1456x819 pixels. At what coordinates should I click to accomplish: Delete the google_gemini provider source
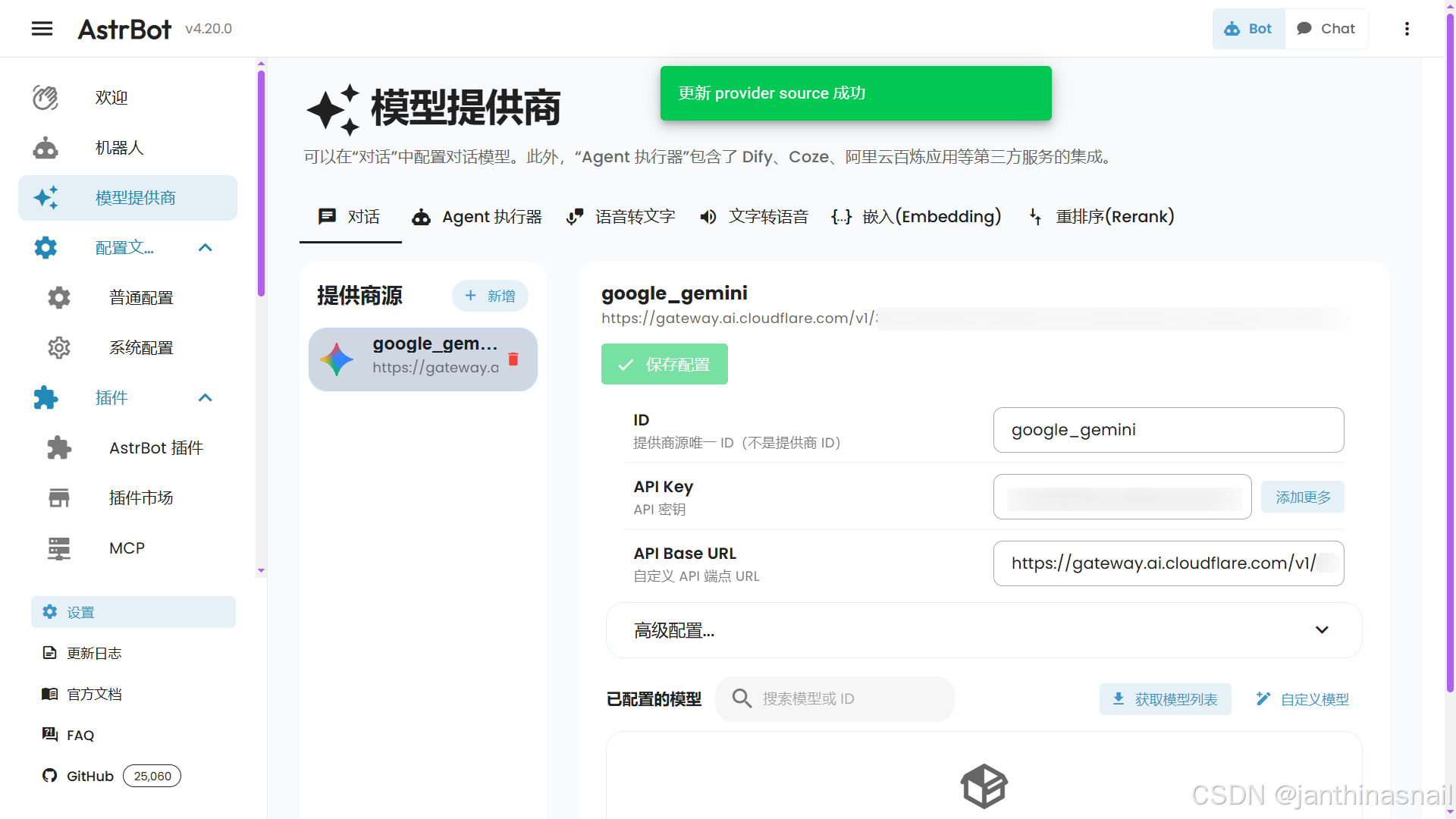pyautogui.click(x=513, y=359)
